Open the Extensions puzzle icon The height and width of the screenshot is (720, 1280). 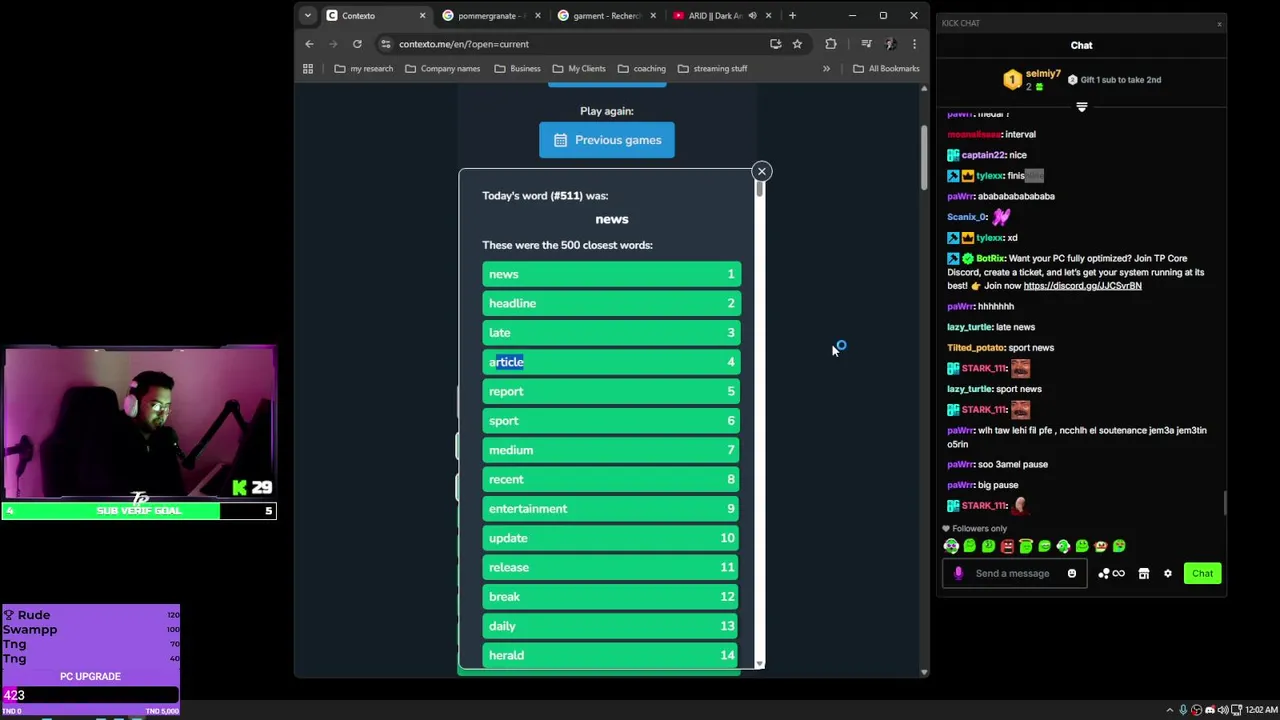point(831,44)
